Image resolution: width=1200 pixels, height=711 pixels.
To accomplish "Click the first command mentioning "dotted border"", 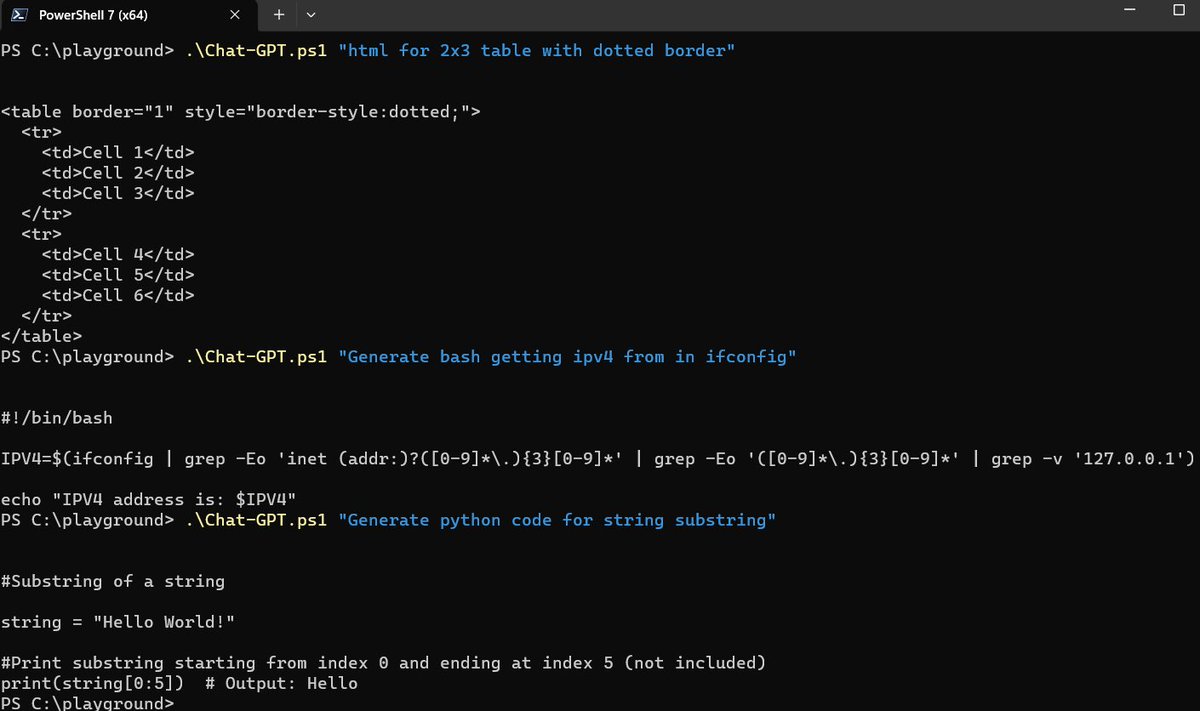I will 460,50.
